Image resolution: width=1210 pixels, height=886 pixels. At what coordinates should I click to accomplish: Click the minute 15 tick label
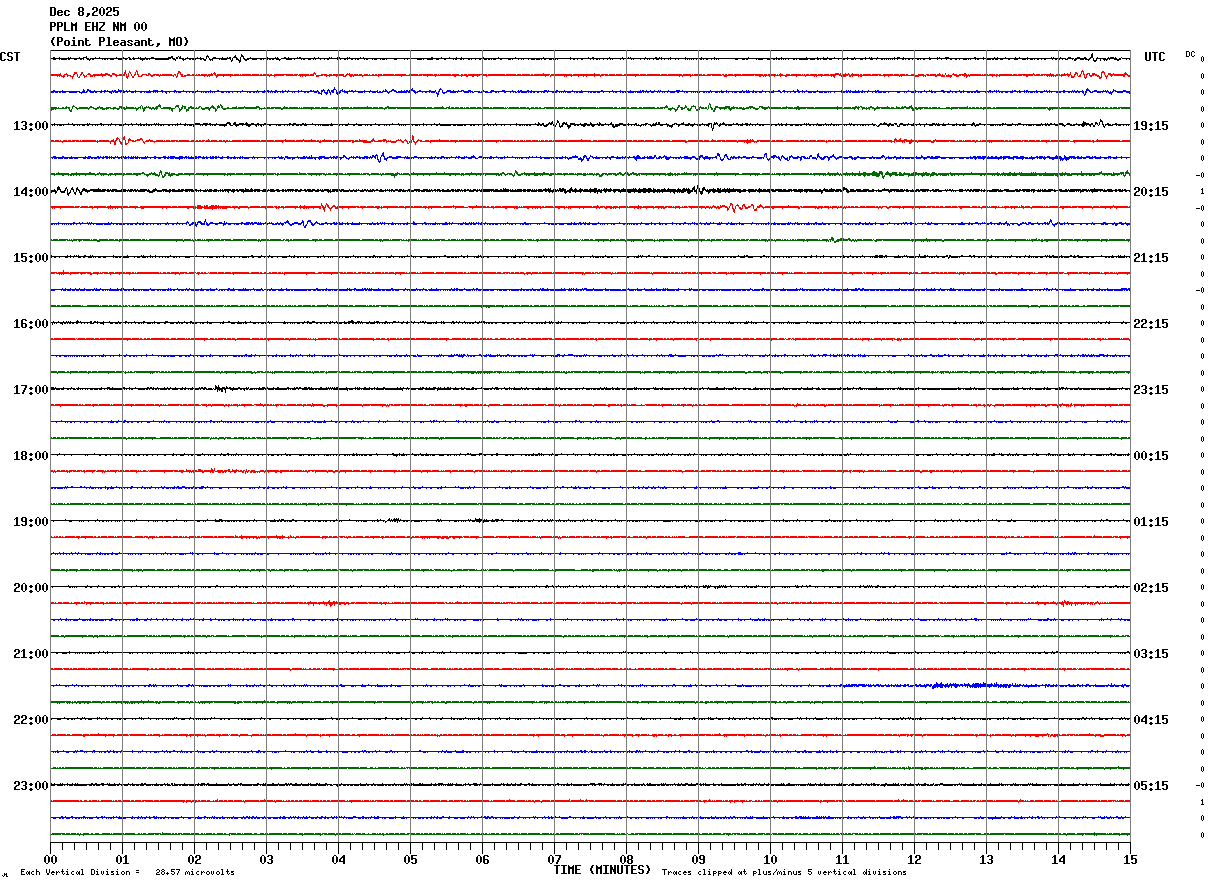pyautogui.click(x=1129, y=859)
